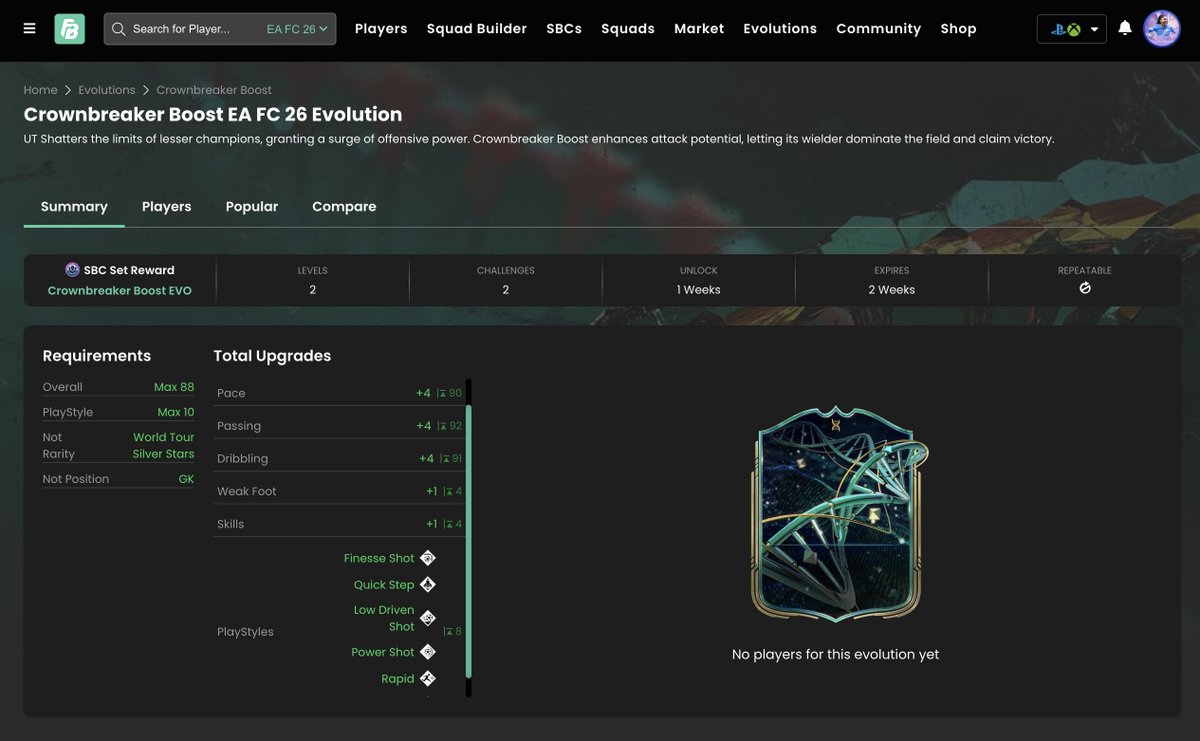The image size is (1200, 741).
Task: Open the Players nav menu
Action: click(x=381, y=29)
